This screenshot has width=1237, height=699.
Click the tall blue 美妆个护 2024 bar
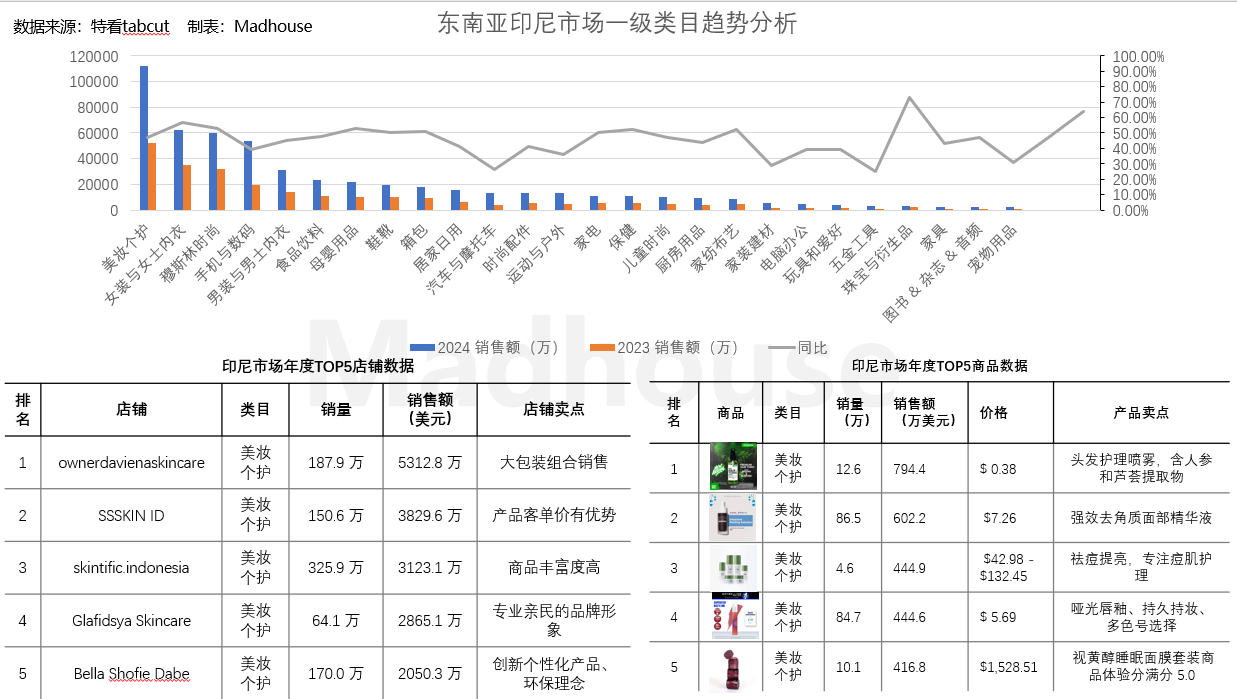[x=144, y=138]
